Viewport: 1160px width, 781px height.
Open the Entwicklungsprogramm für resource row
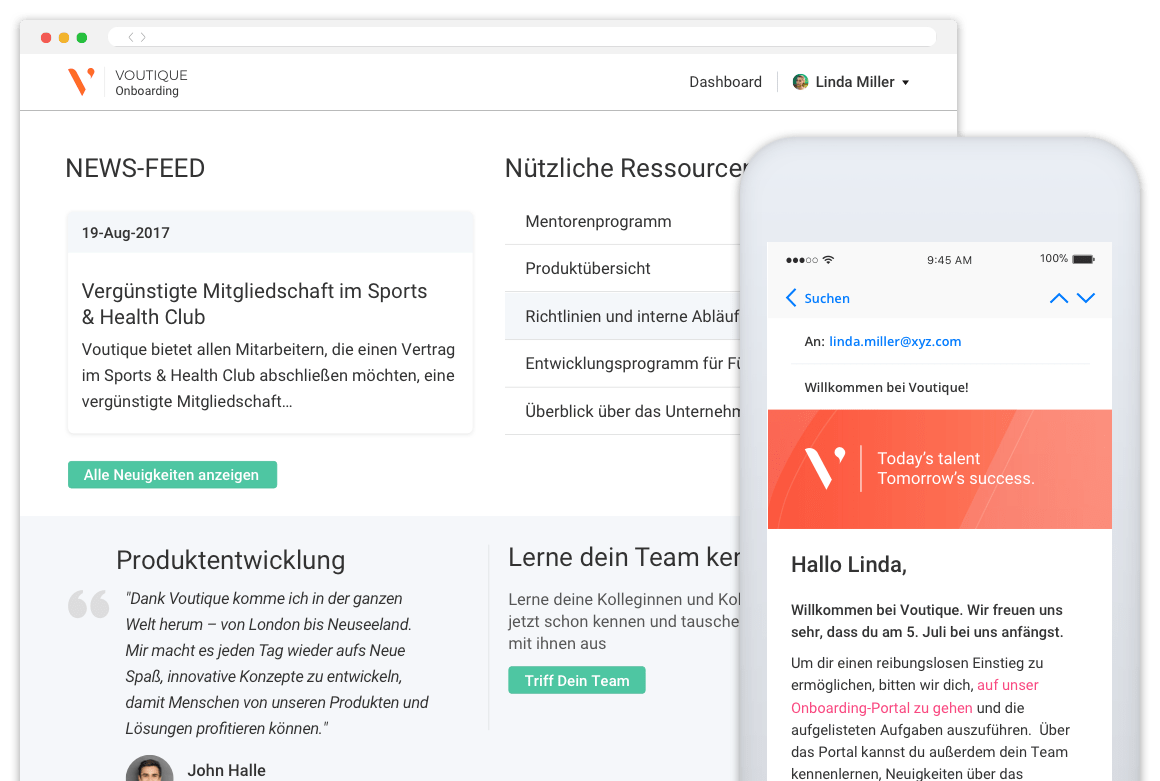pyautogui.click(x=622, y=363)
